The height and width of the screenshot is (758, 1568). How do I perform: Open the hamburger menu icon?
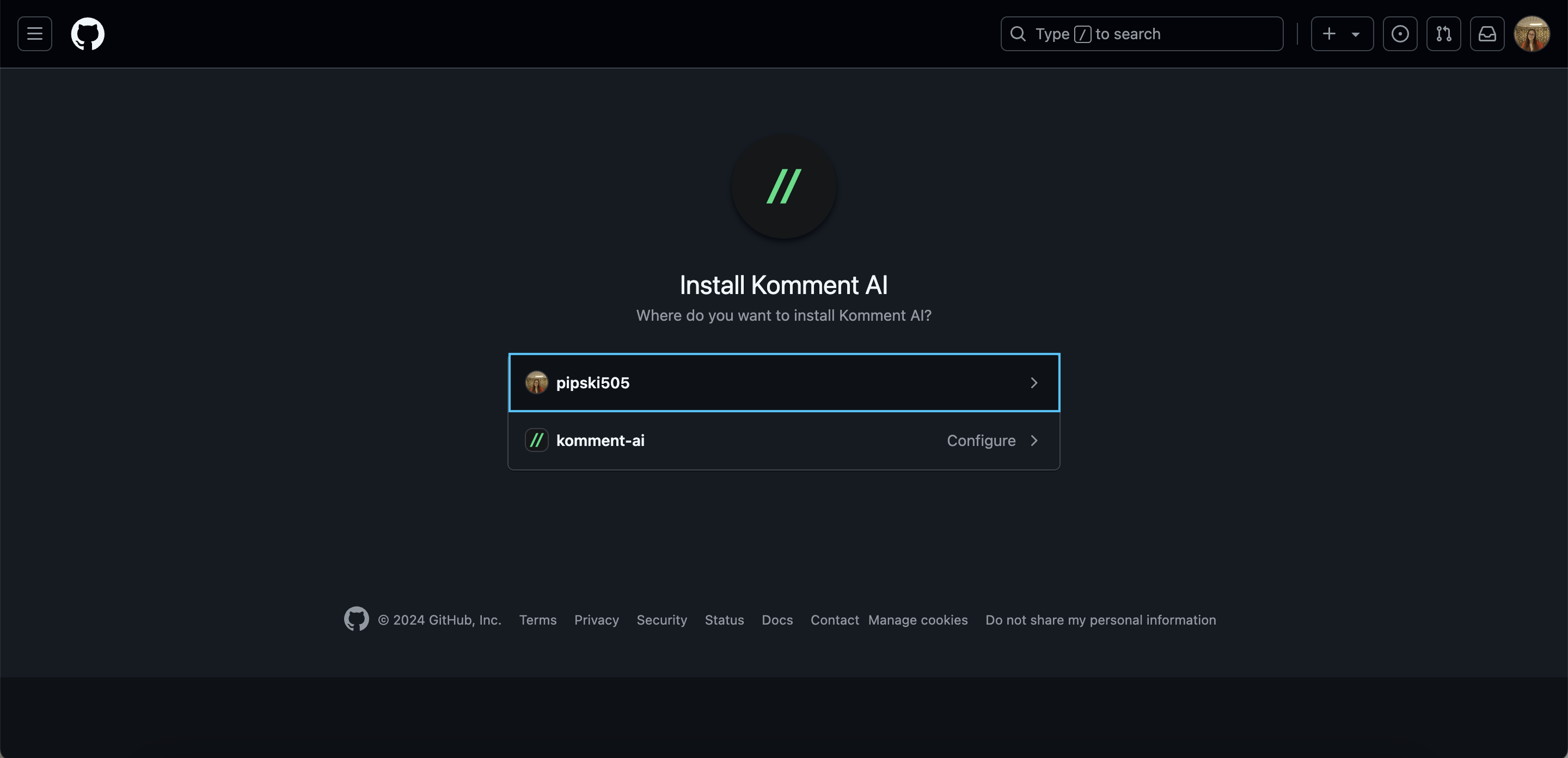(x=35, y=32)
